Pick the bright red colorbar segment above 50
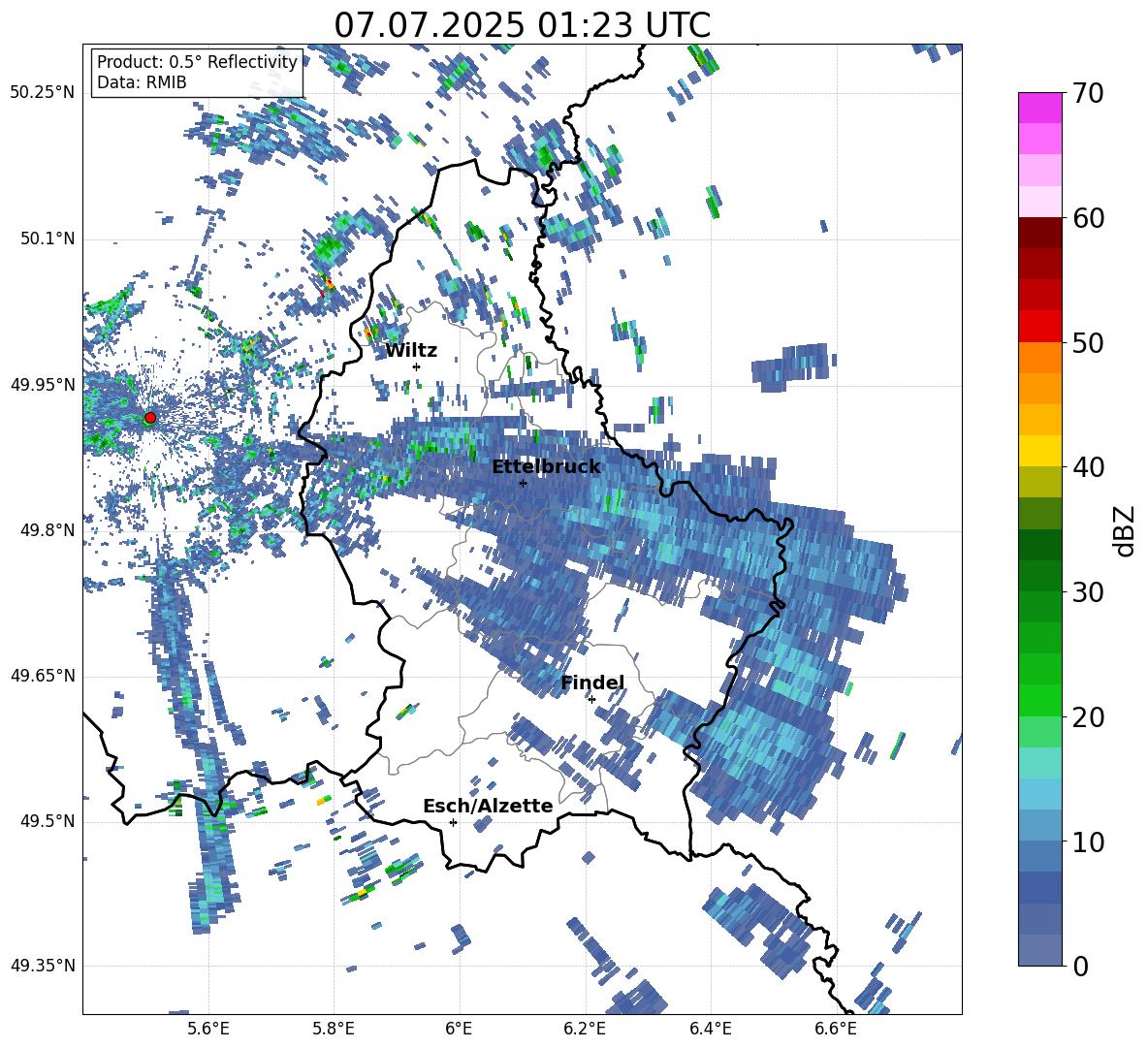 tap(1039, 327)
